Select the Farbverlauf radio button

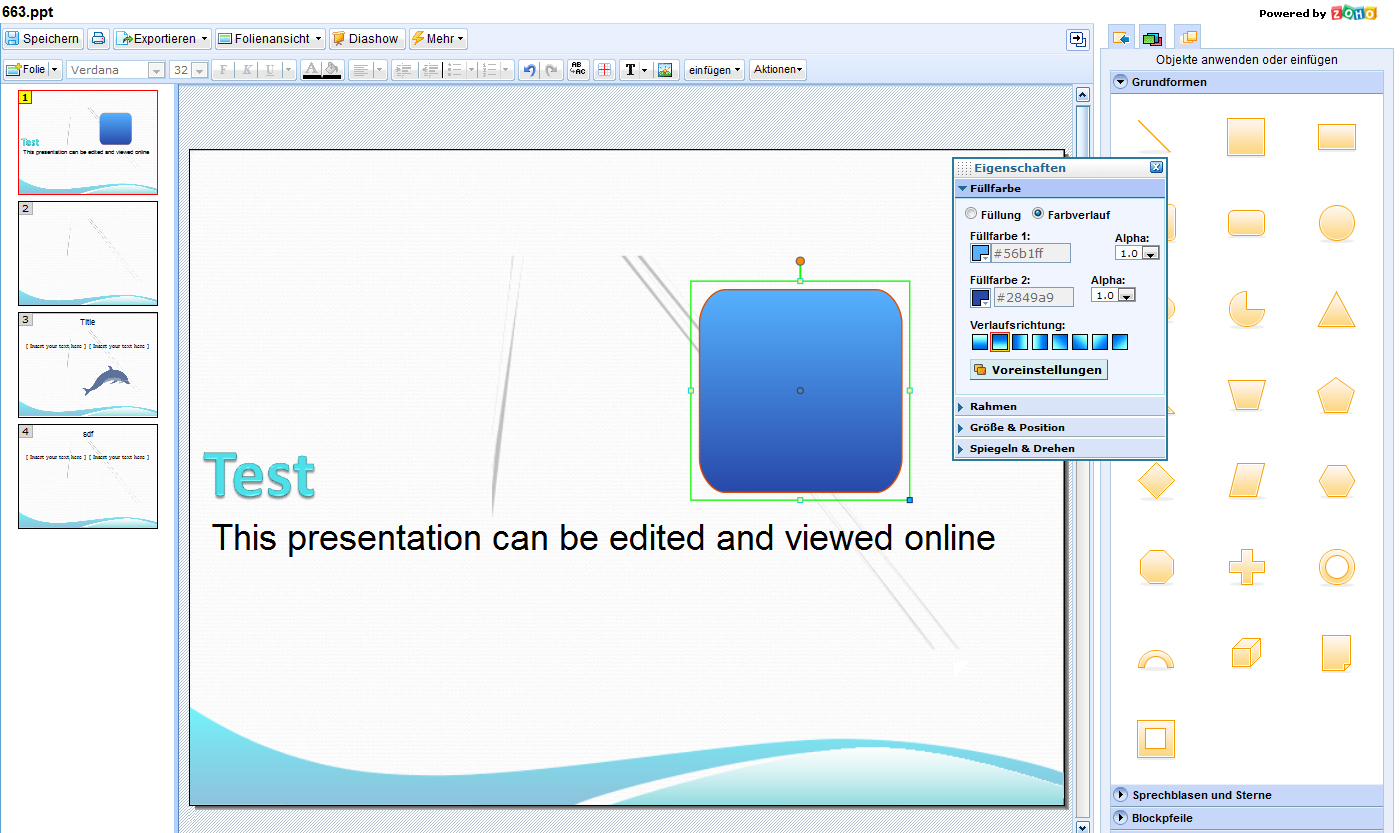coord(1038,214)
